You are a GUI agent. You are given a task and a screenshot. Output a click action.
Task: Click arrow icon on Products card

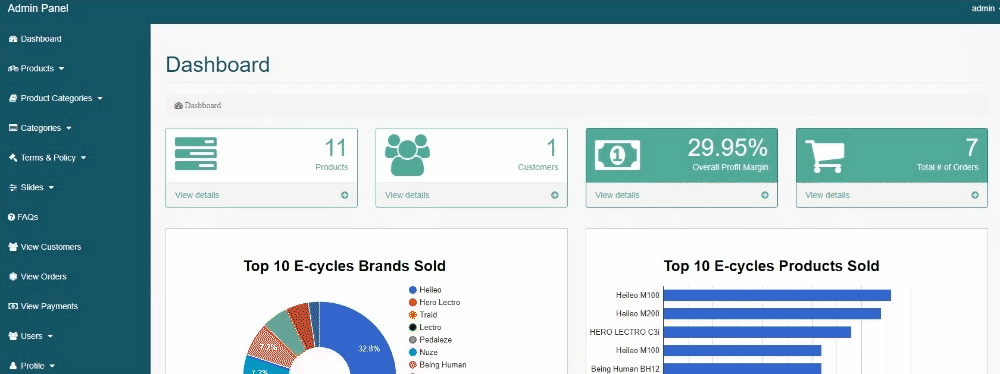[344, 195]
